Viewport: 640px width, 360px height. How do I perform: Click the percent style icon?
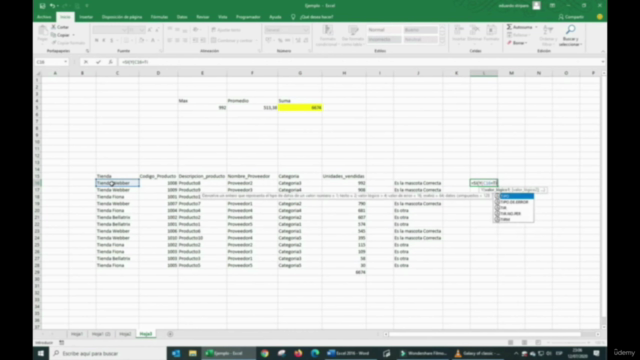[280, 40]
